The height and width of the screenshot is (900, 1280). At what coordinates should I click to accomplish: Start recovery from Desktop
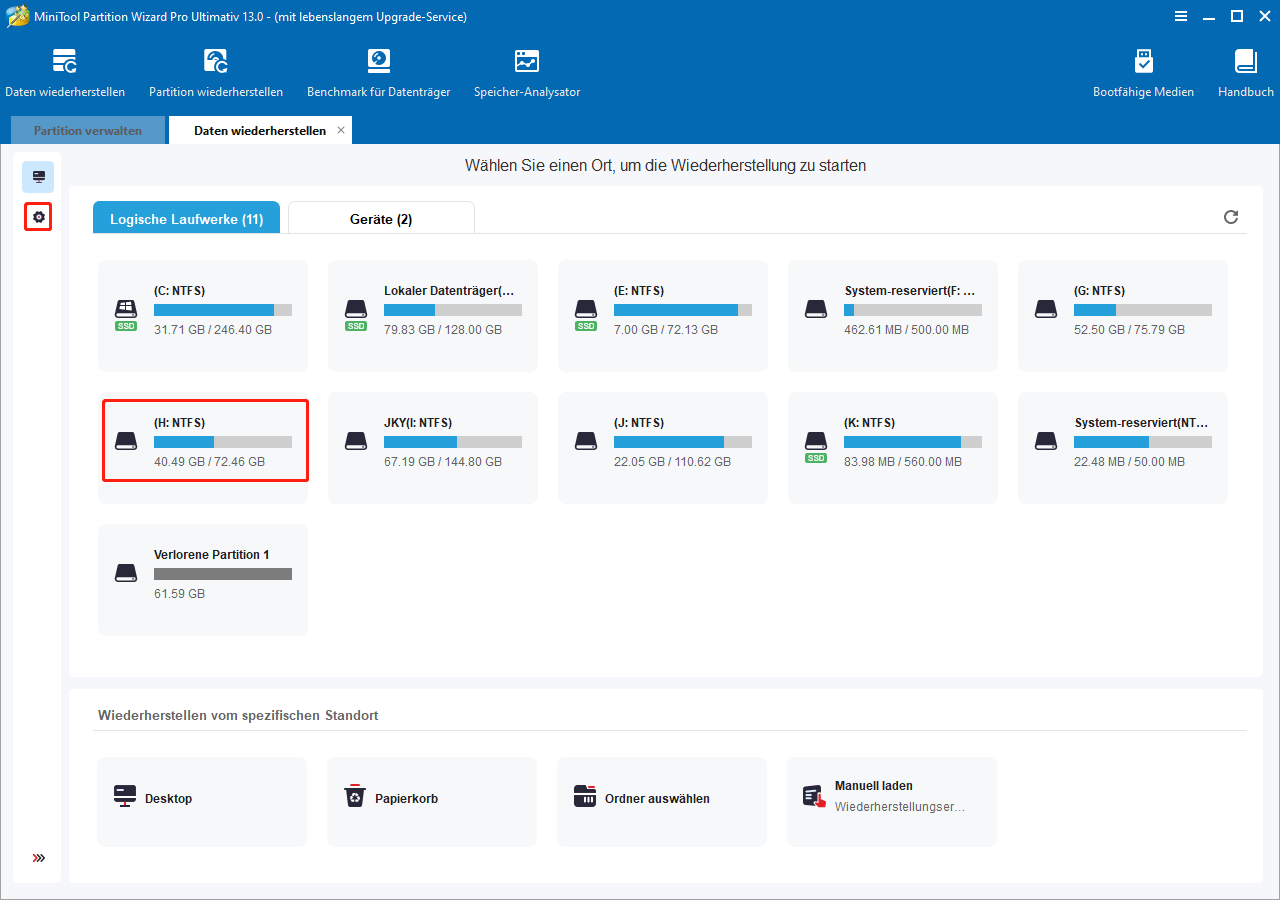[202, 798]
